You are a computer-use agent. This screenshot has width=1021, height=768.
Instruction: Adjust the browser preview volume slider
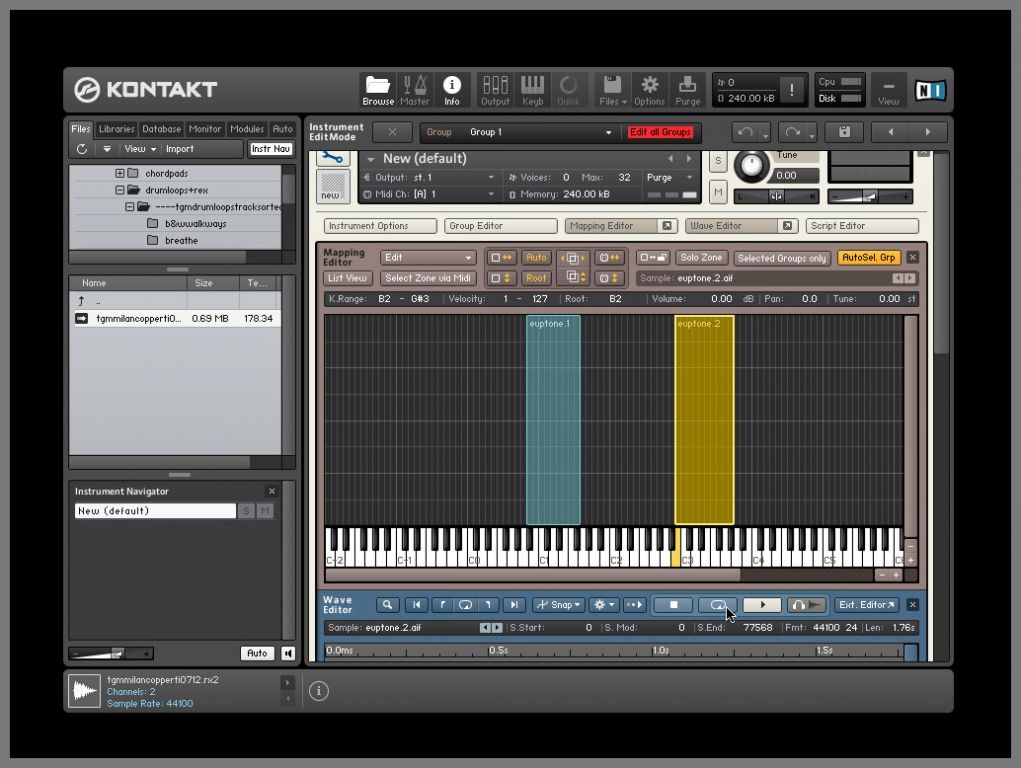(111, 653)
